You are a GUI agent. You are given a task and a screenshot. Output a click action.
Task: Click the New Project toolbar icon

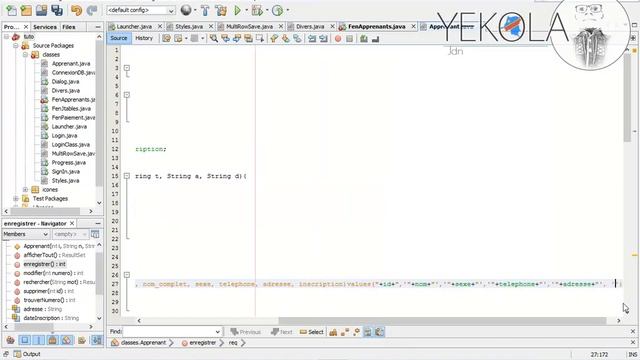(26, 10)
